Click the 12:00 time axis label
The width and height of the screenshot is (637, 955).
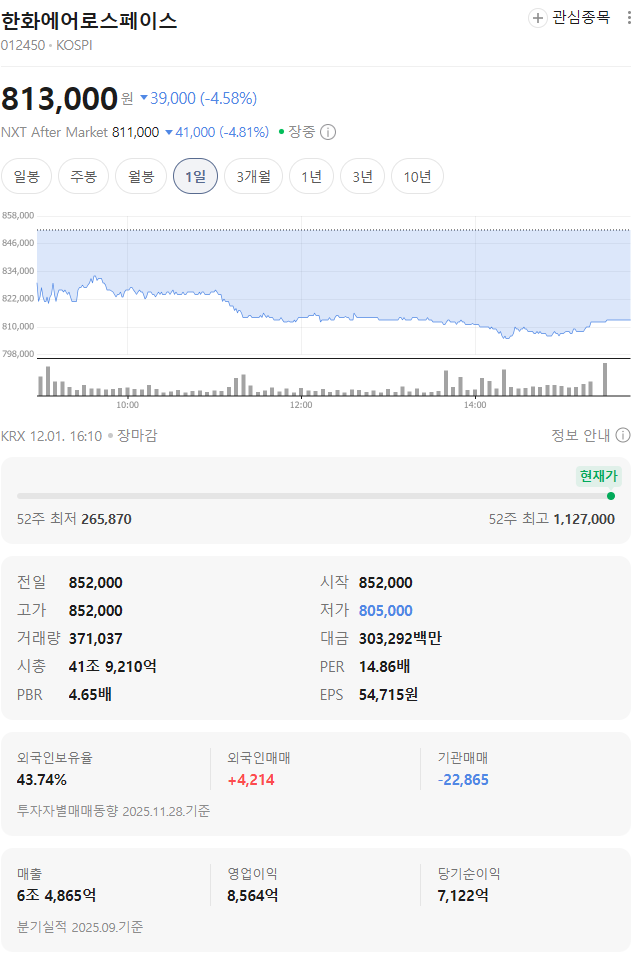(x=301, y=405)
